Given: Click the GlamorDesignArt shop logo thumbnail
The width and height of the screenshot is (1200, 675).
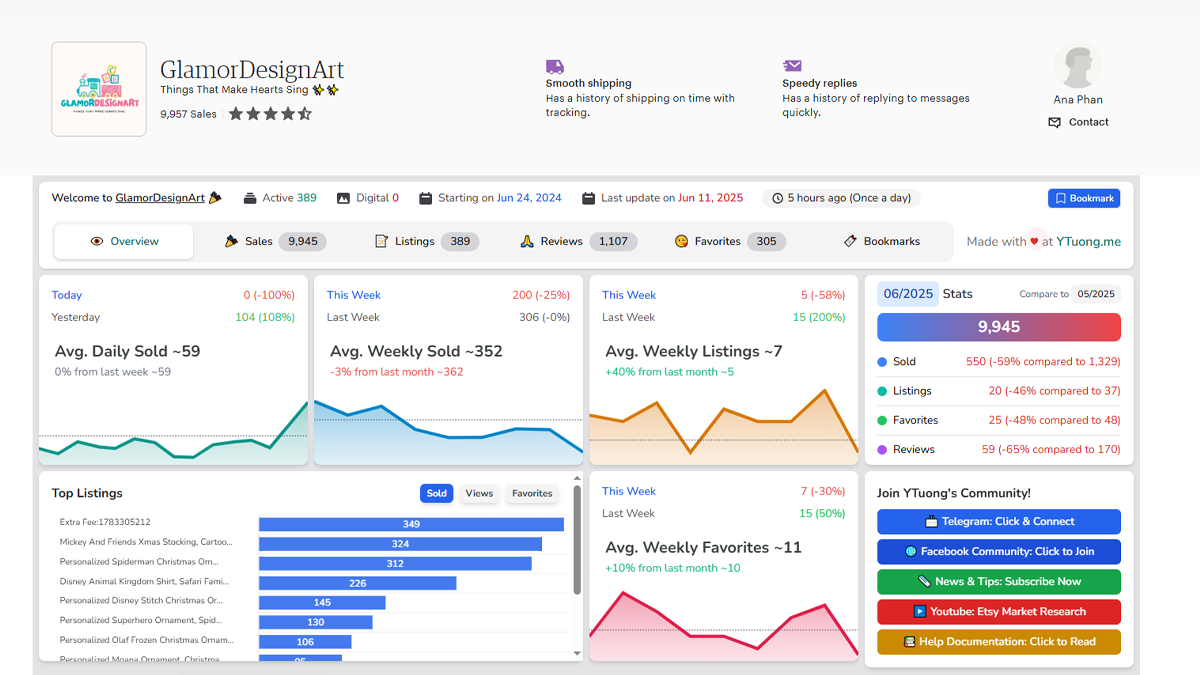Looking at the screenshot, I should coord(99,89).
